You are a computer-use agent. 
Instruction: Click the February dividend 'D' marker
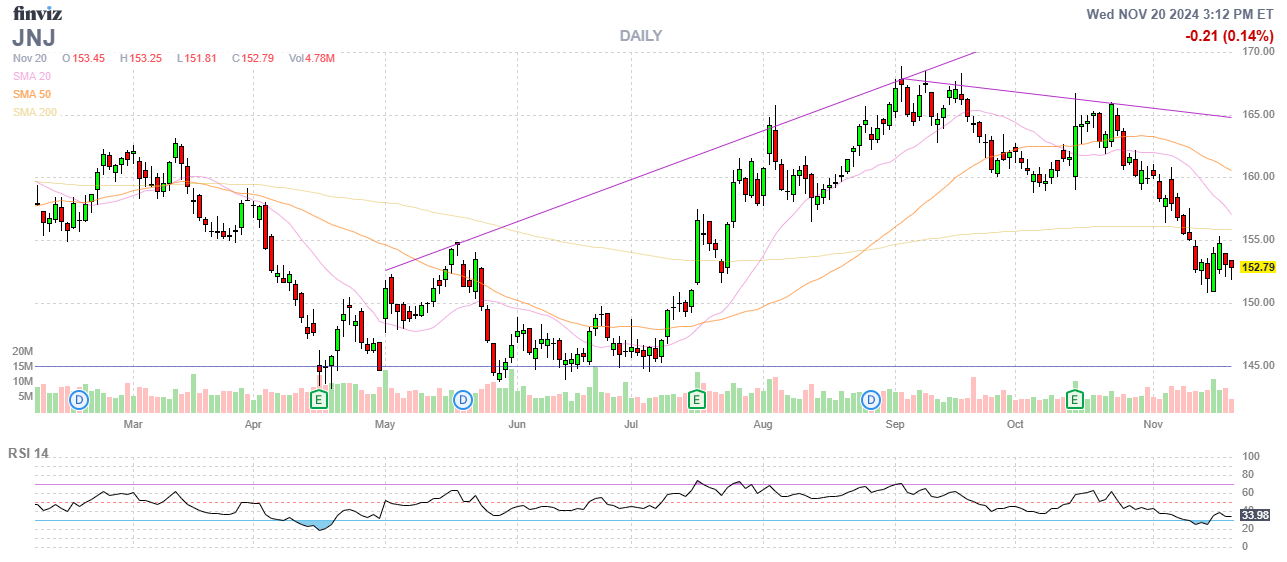click(79, 400)
